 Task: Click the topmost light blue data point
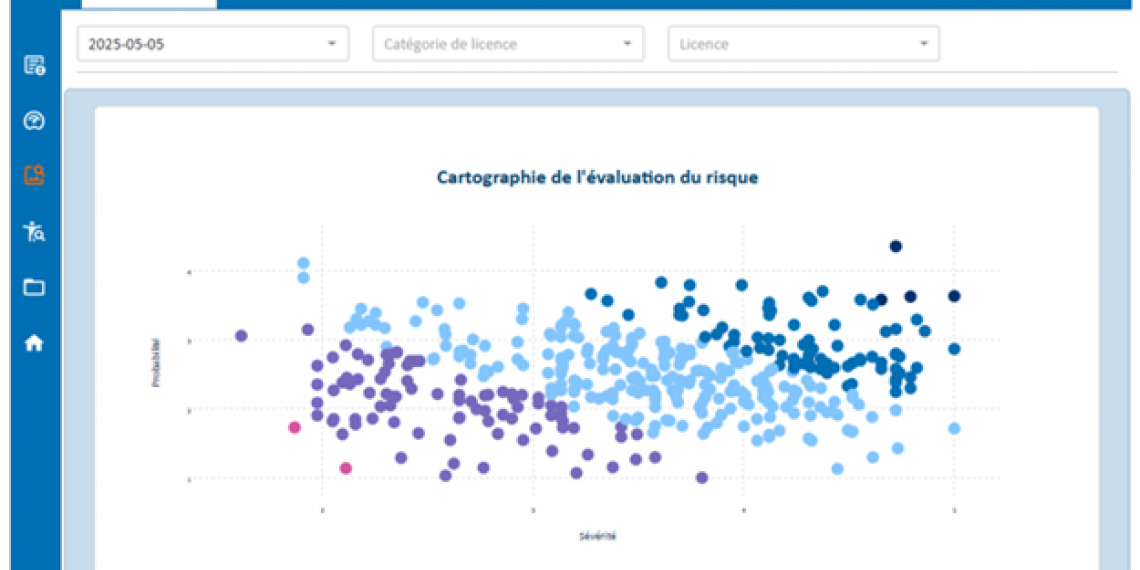[x=303, y=263]
